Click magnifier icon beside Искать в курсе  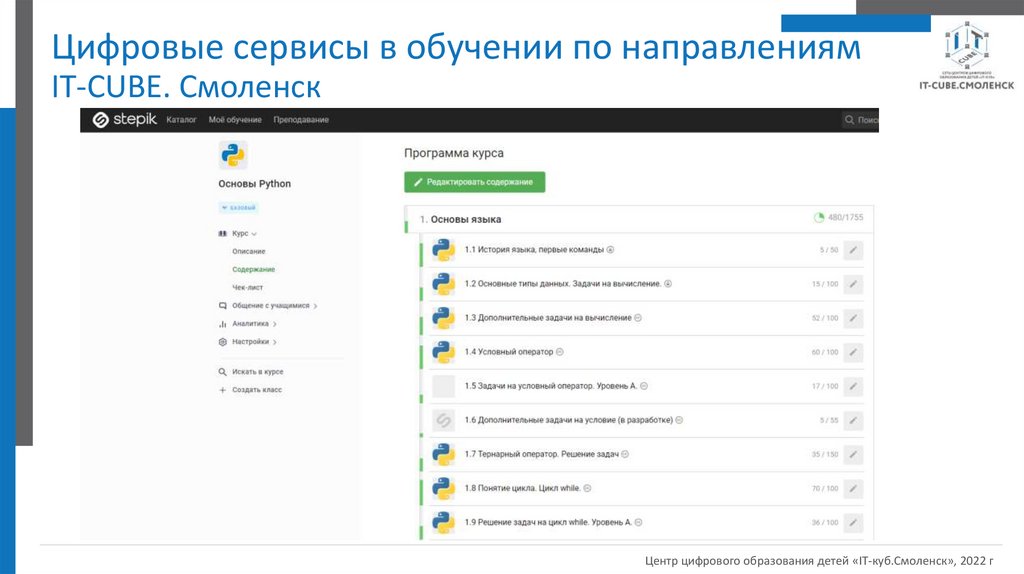pyautogui.click(x=223, y=371)
